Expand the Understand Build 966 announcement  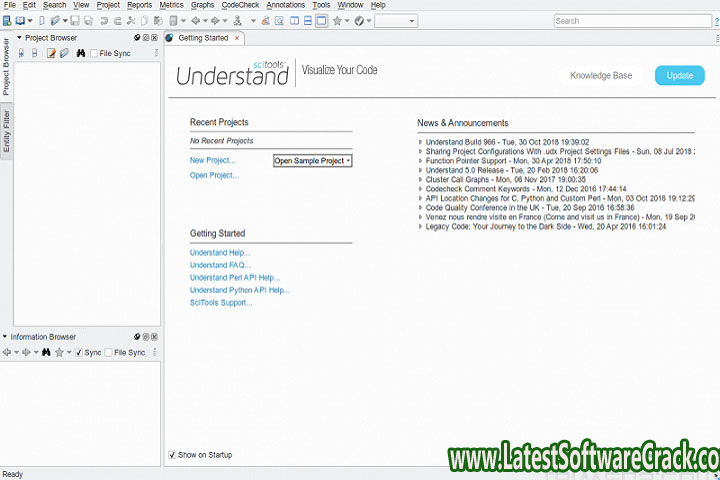421,142
